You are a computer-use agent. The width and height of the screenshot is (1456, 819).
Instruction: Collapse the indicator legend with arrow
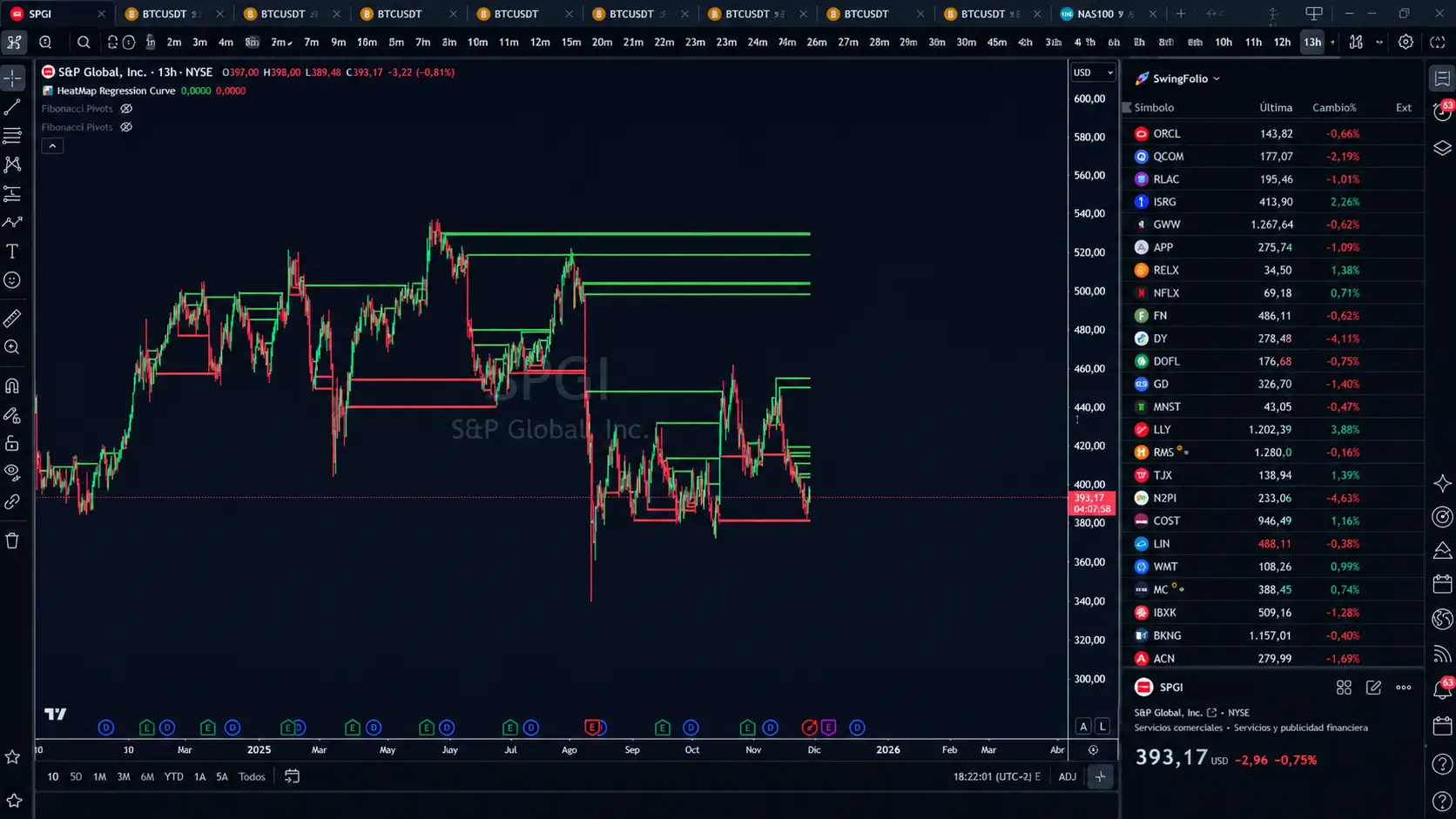tap(52, 146)
